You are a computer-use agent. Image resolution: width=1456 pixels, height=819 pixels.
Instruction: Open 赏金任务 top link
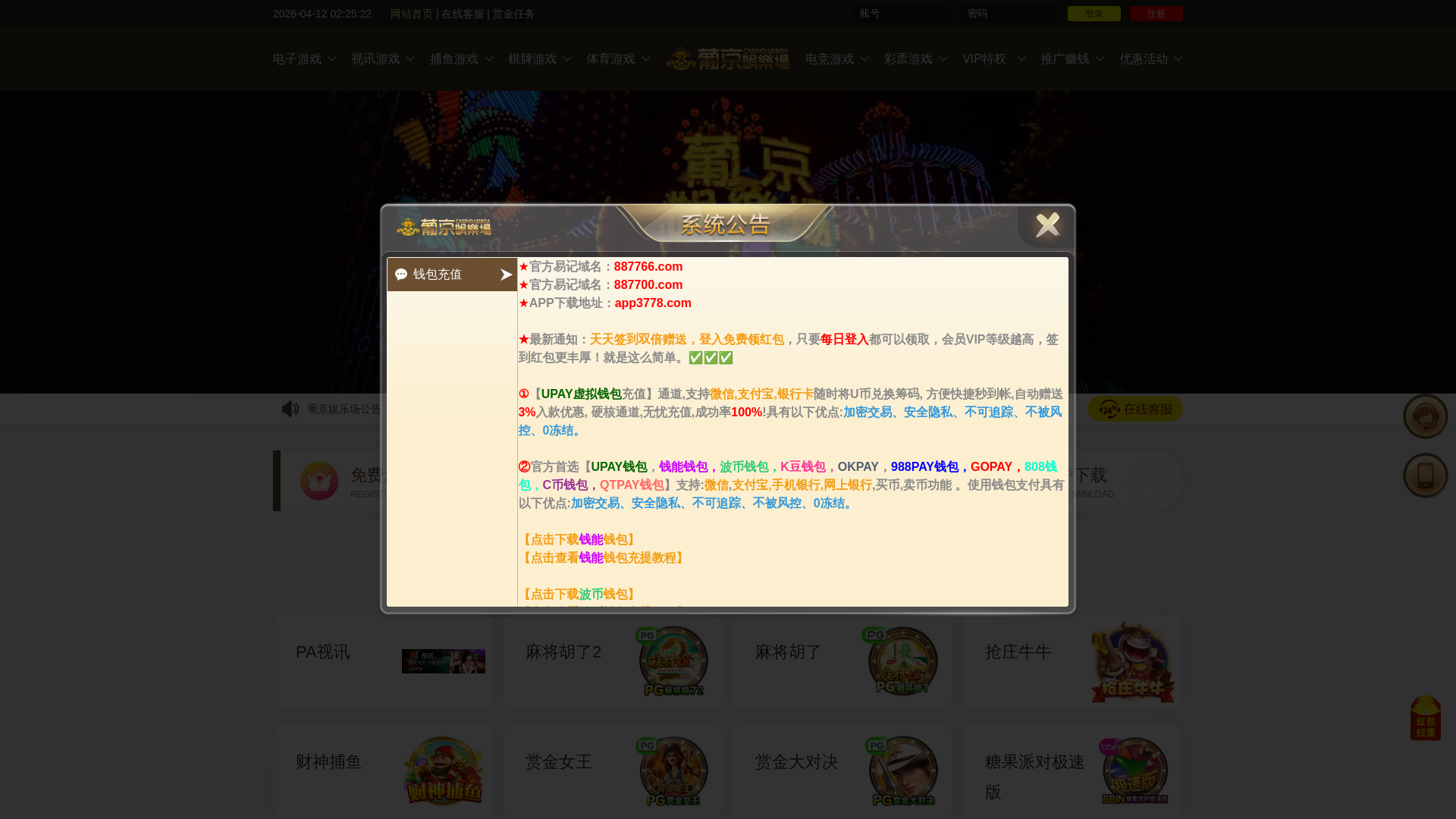click(x=513, y=14)
